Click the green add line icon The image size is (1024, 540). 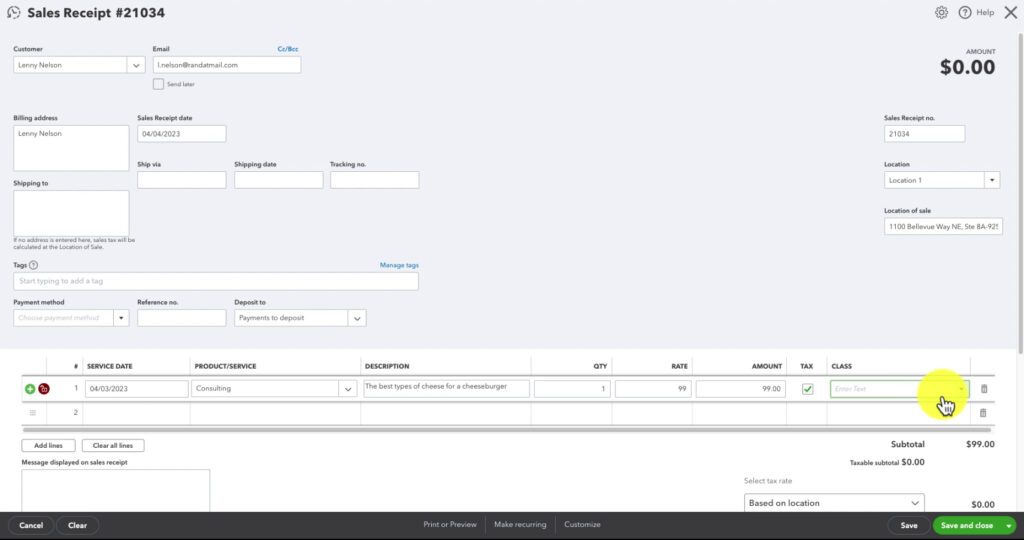pos(30,389)
